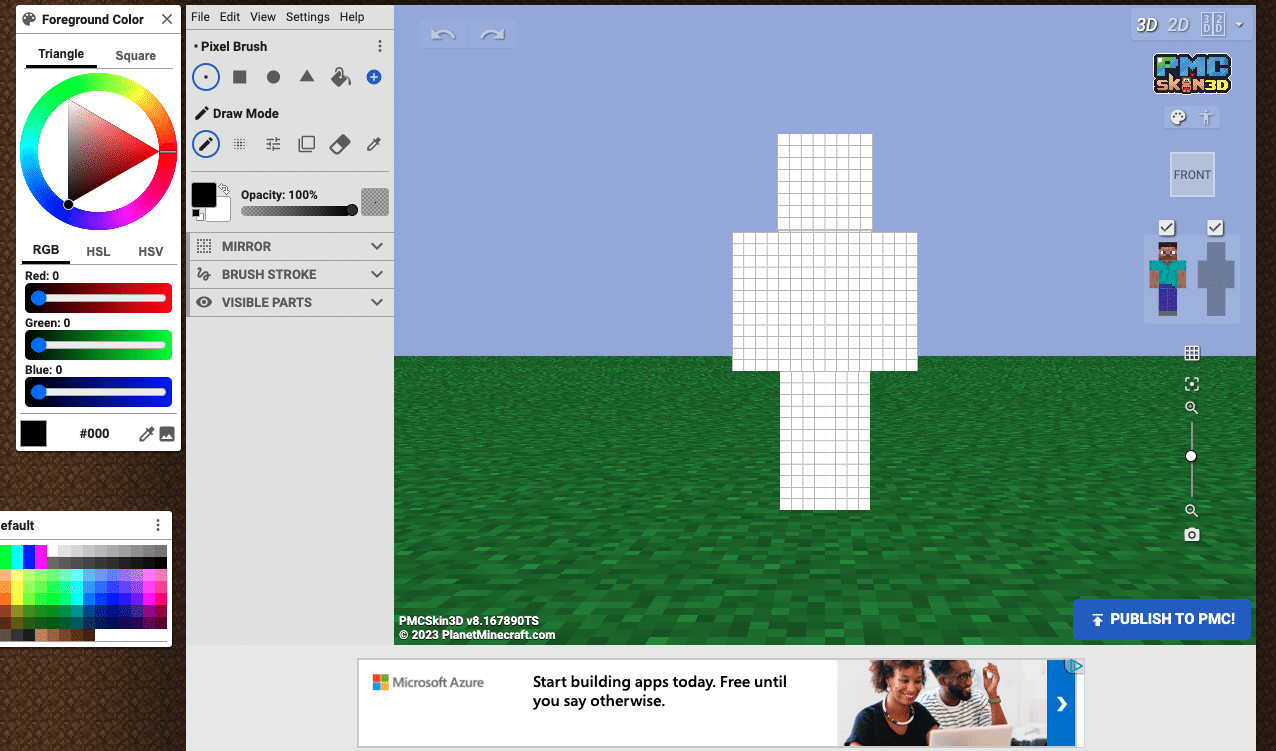Switch to the Square color picker tab
The height and width of the screenshot is (751, 1276).
(x=136, y=55)
